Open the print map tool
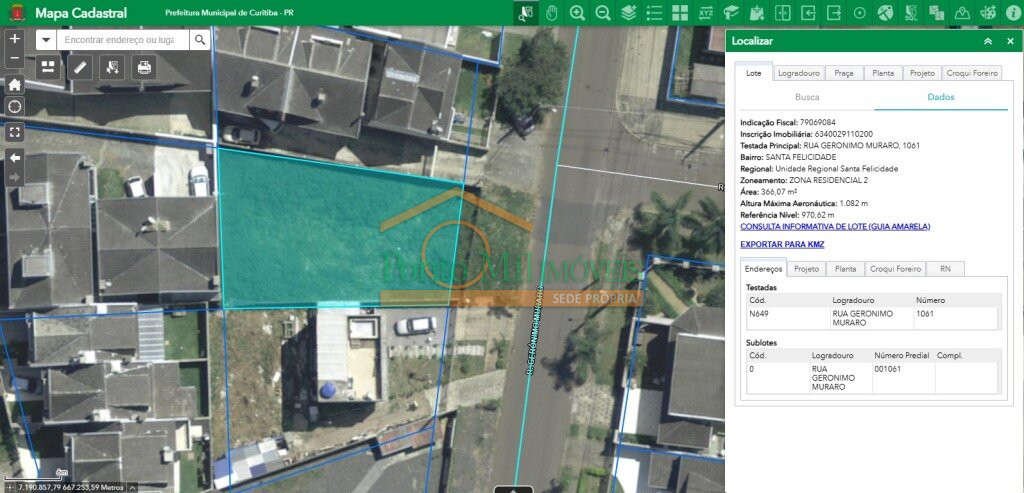1024x493 pixels. (x=144, y=67)
